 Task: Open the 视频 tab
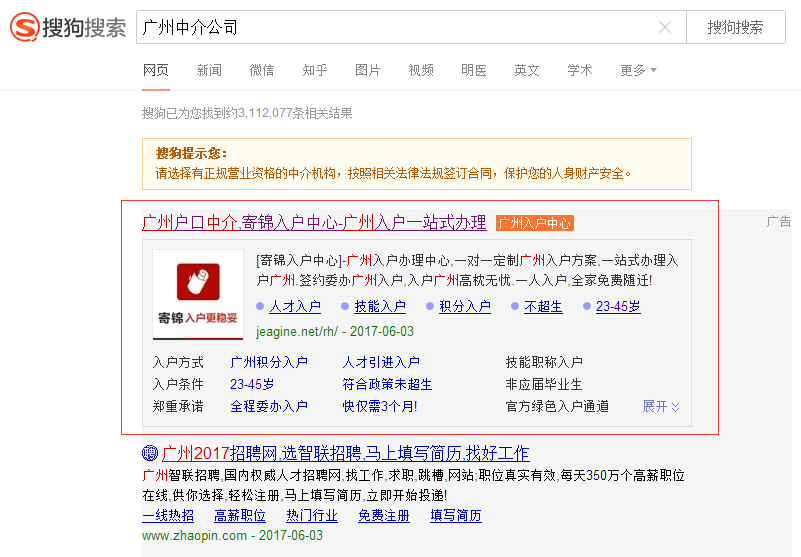tap(421, 70)
